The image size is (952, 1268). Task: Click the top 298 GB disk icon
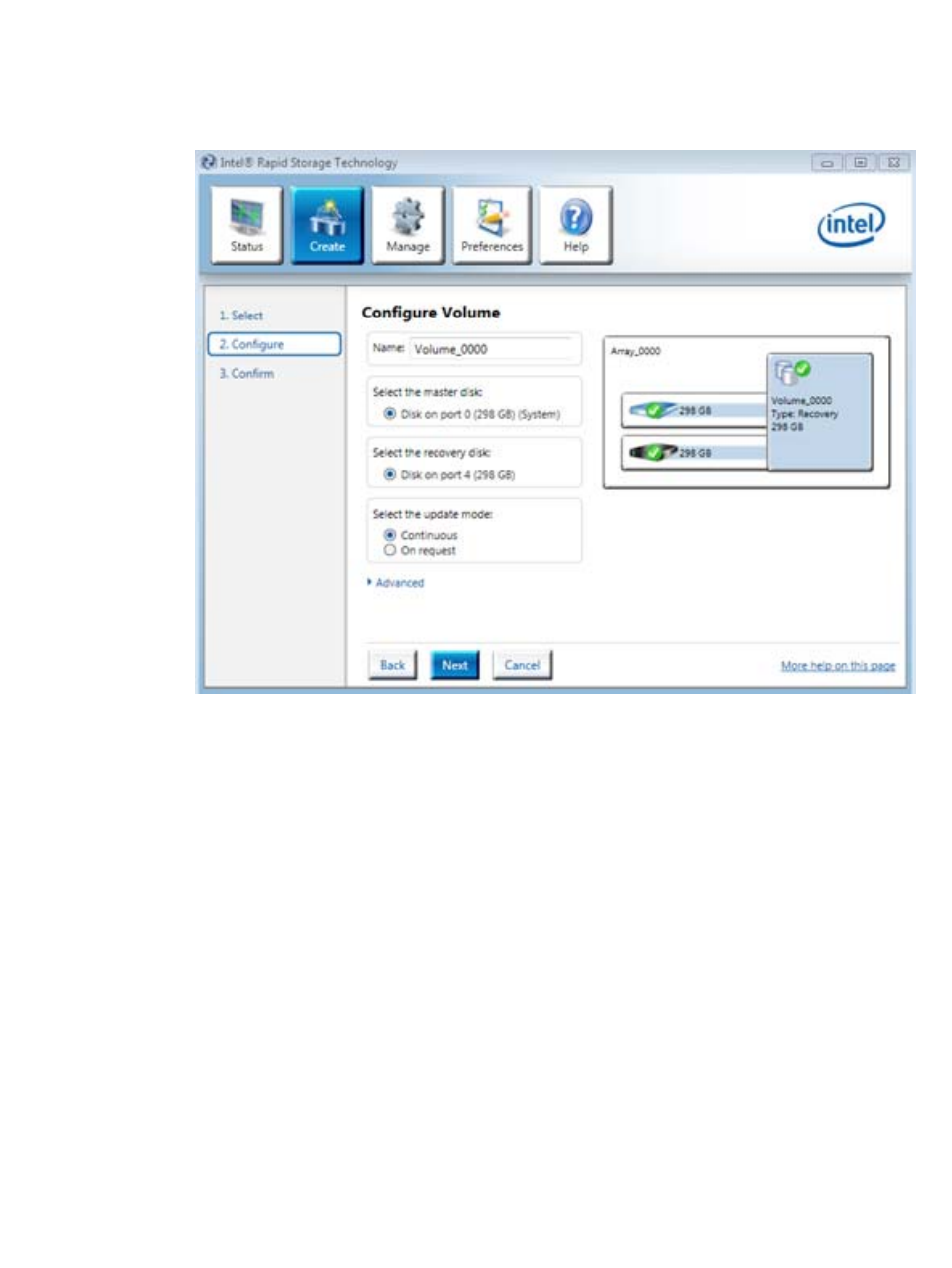pyautogui.click(x=654, y=410)
